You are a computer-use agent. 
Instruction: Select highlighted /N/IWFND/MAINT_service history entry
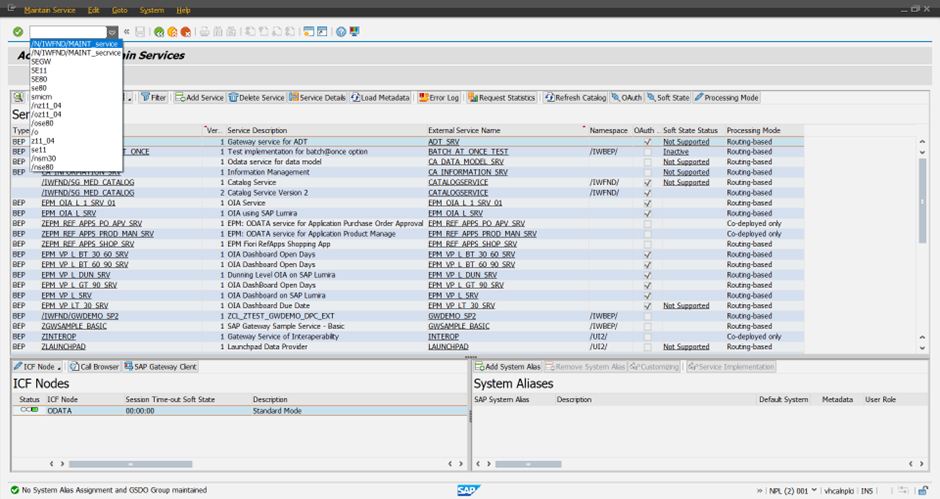tap(76, 44)
